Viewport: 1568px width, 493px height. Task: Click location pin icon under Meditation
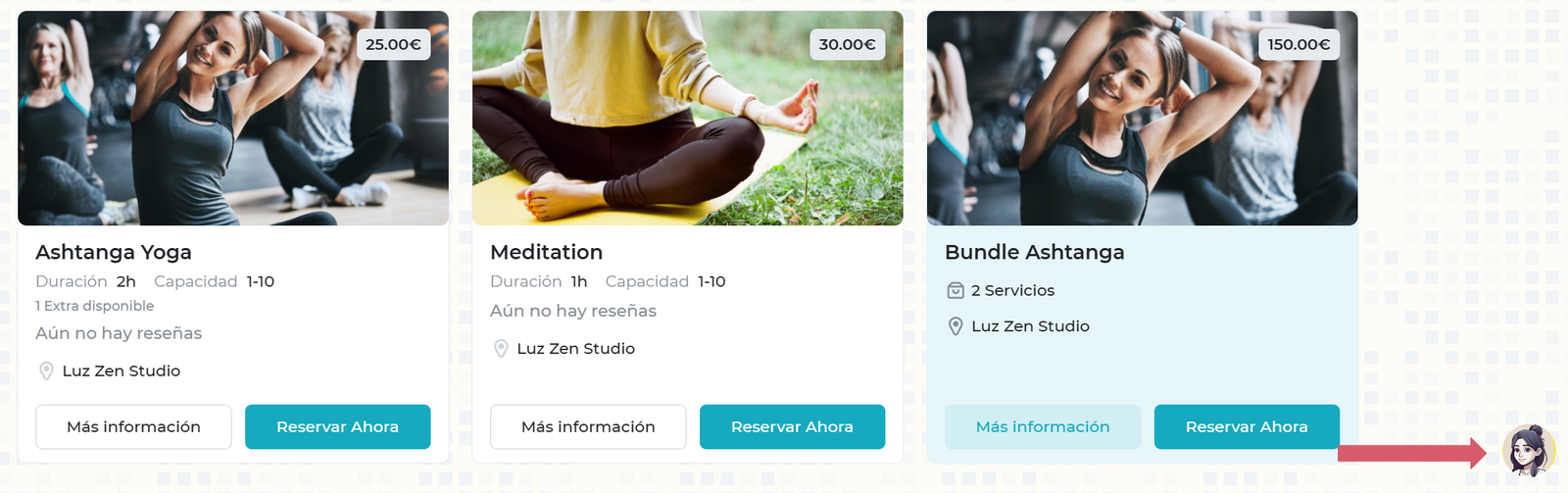(x=501, y=348)
